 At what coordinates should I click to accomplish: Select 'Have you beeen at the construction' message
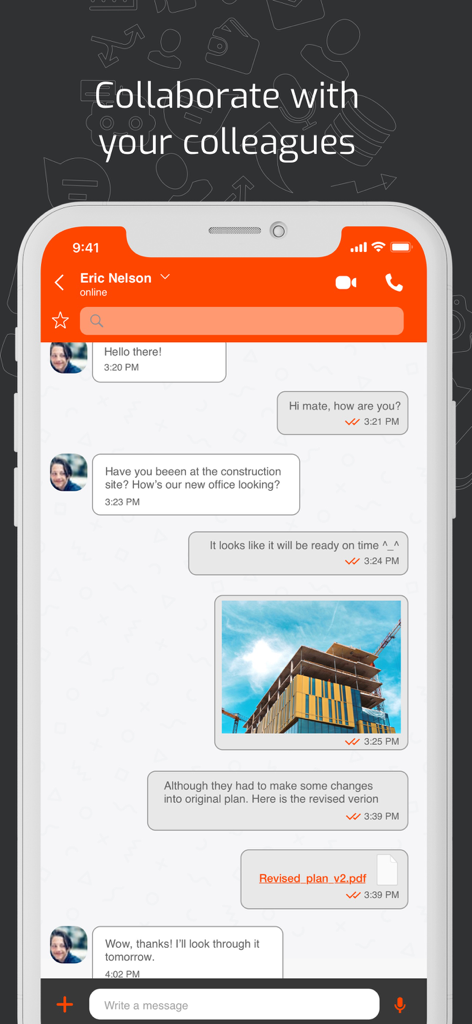[193, 478]
